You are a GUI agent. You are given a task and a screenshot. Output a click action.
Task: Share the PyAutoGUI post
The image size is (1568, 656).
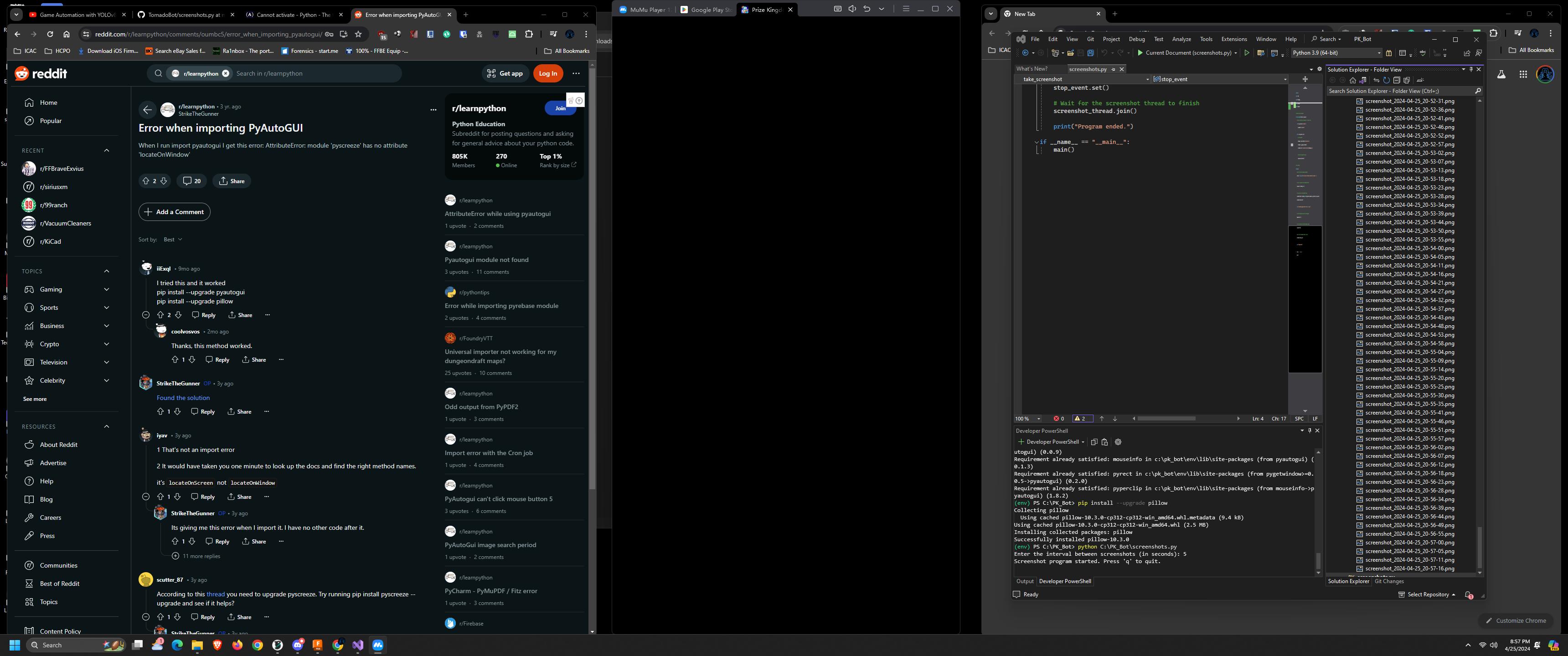click(231, 181)
